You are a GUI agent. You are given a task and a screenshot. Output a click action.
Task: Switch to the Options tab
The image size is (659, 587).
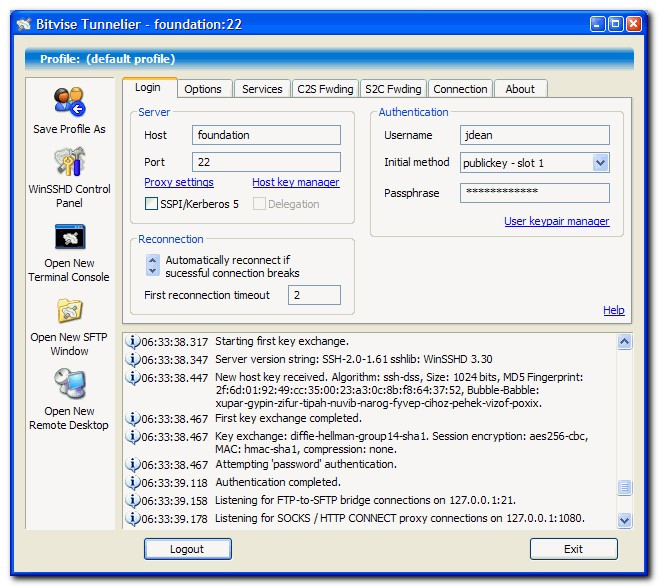coord(203,89)
